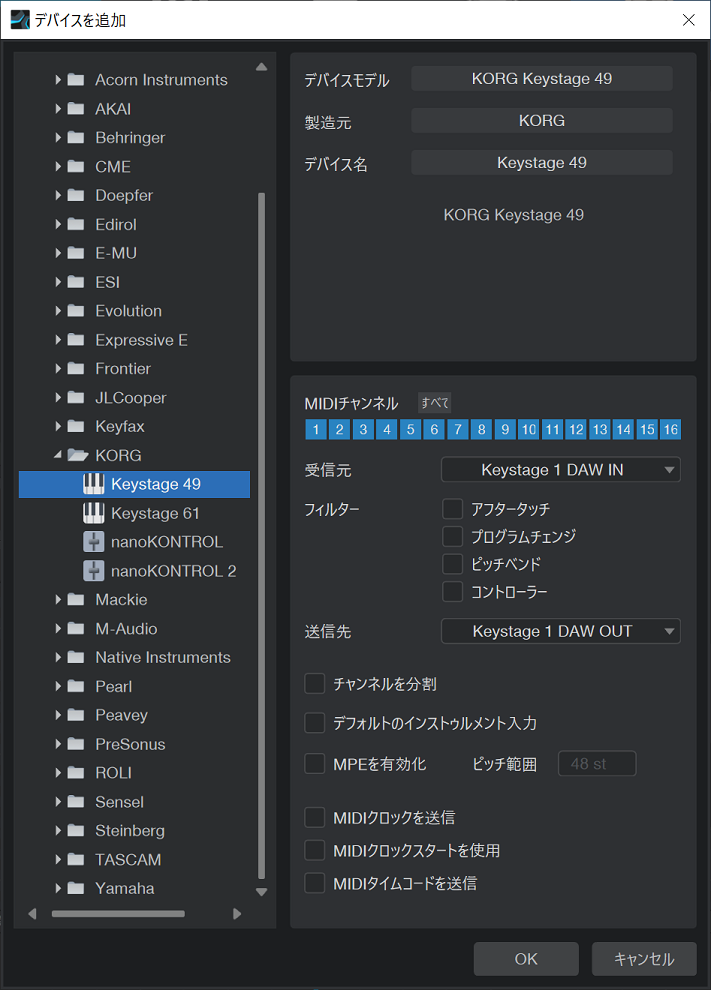Select the Keystage 61 keyboard icon
Screen dimensions: 711x990
pos(93,513)
